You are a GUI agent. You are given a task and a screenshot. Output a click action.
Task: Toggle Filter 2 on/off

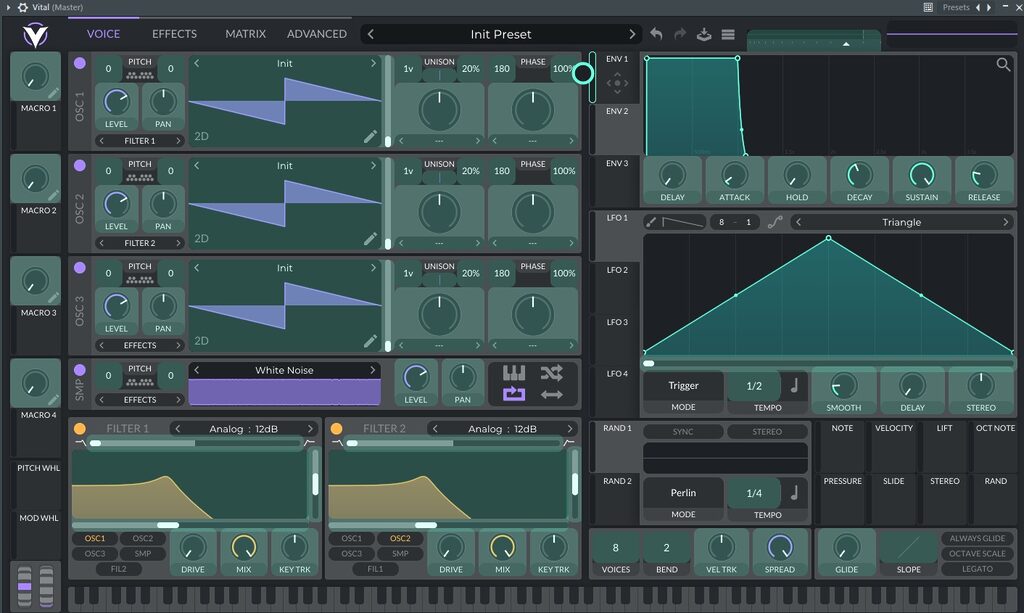[336, 428]
